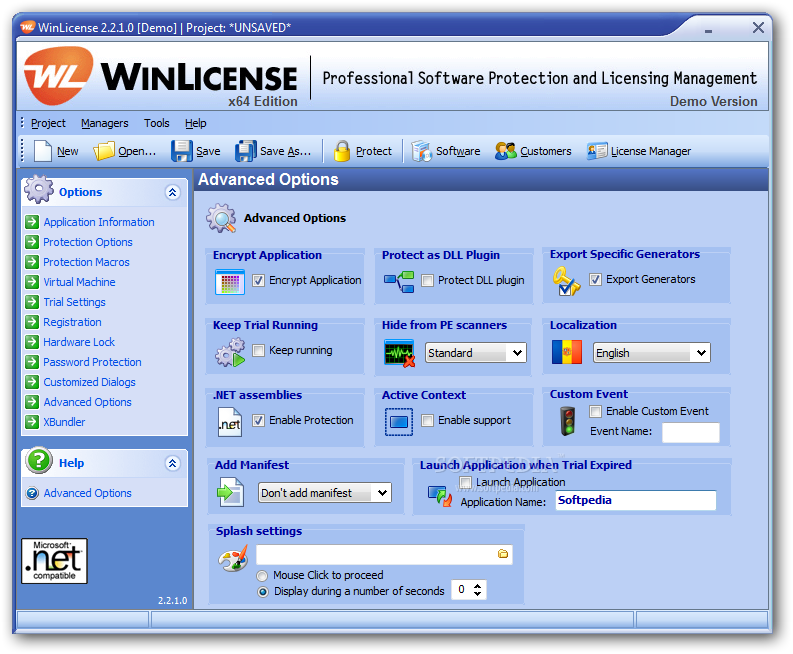Open the Customers manager icon
793x654 pixels.
tap(505, 151)
